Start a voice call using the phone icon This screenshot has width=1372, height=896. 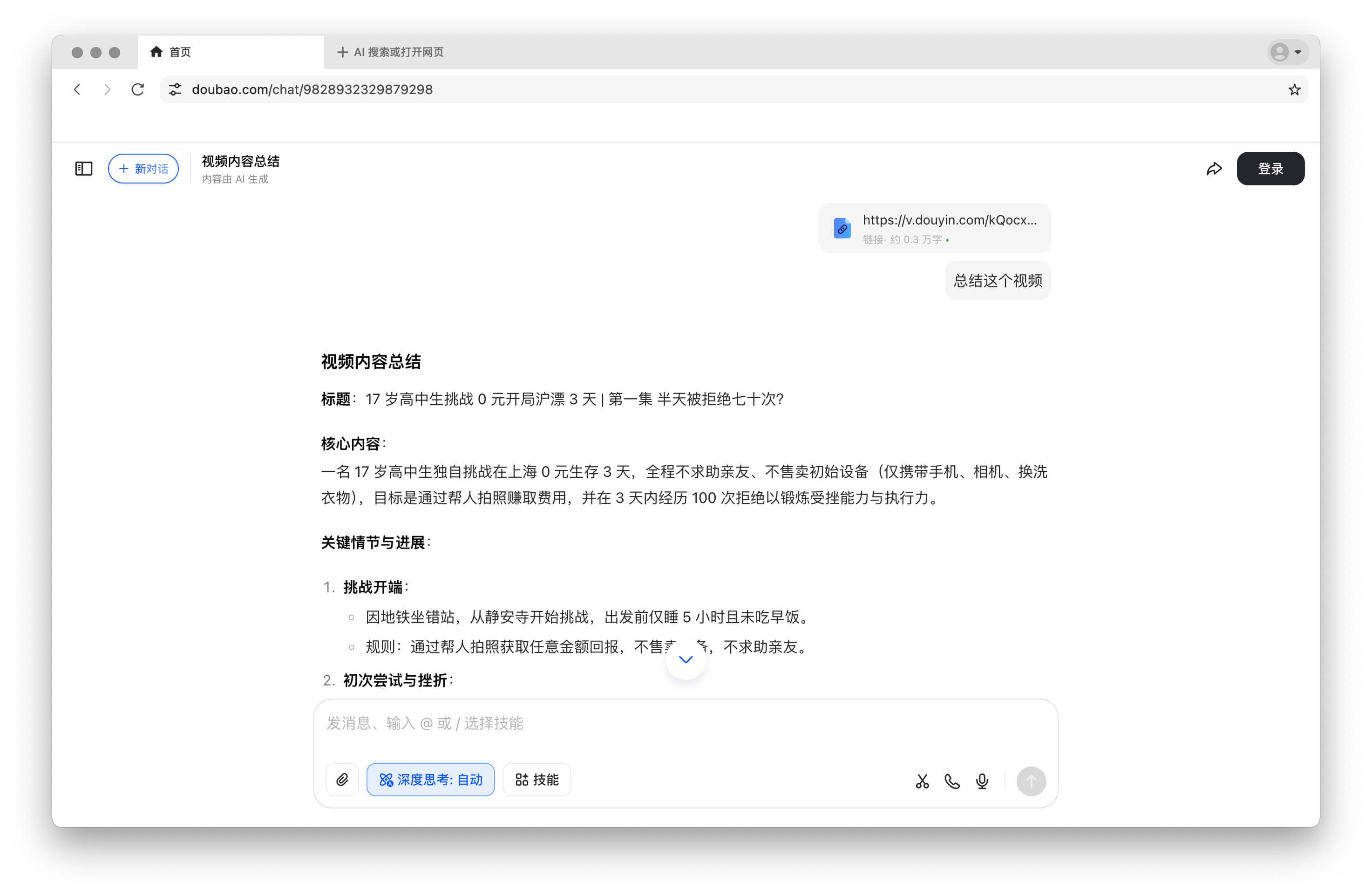click(x=952, y=781)
